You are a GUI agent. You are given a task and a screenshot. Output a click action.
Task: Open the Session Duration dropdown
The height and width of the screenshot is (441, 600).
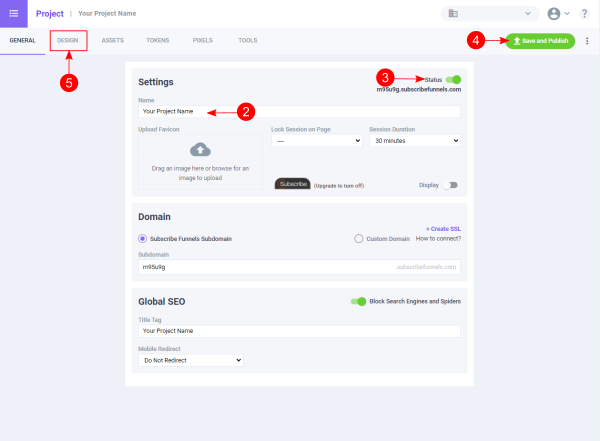click(414, 142)
